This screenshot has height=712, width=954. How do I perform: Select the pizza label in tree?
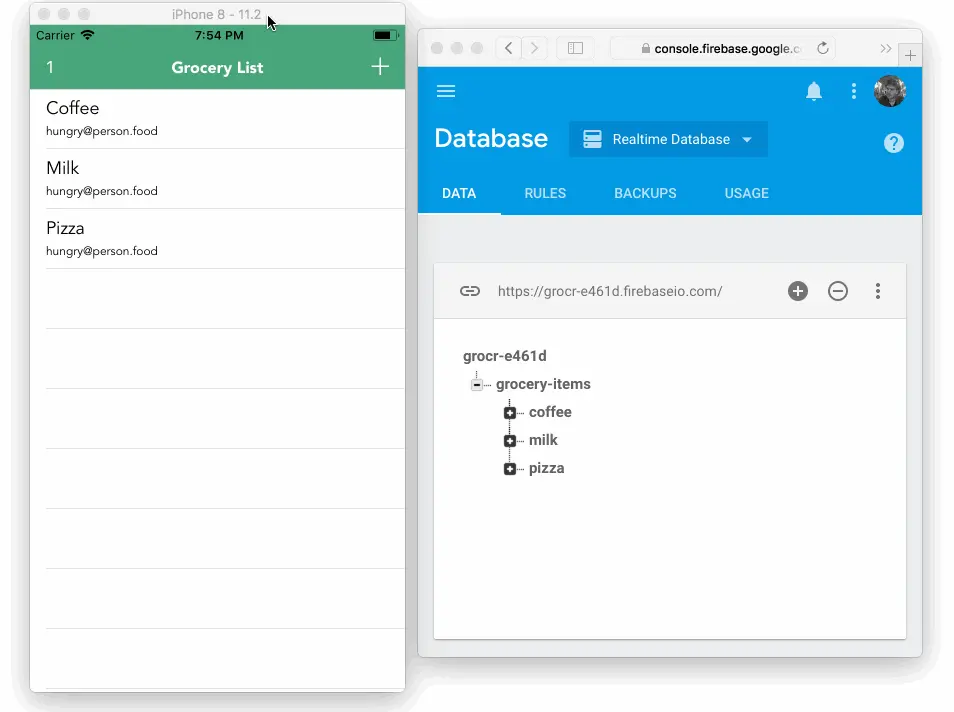point(546,468)
